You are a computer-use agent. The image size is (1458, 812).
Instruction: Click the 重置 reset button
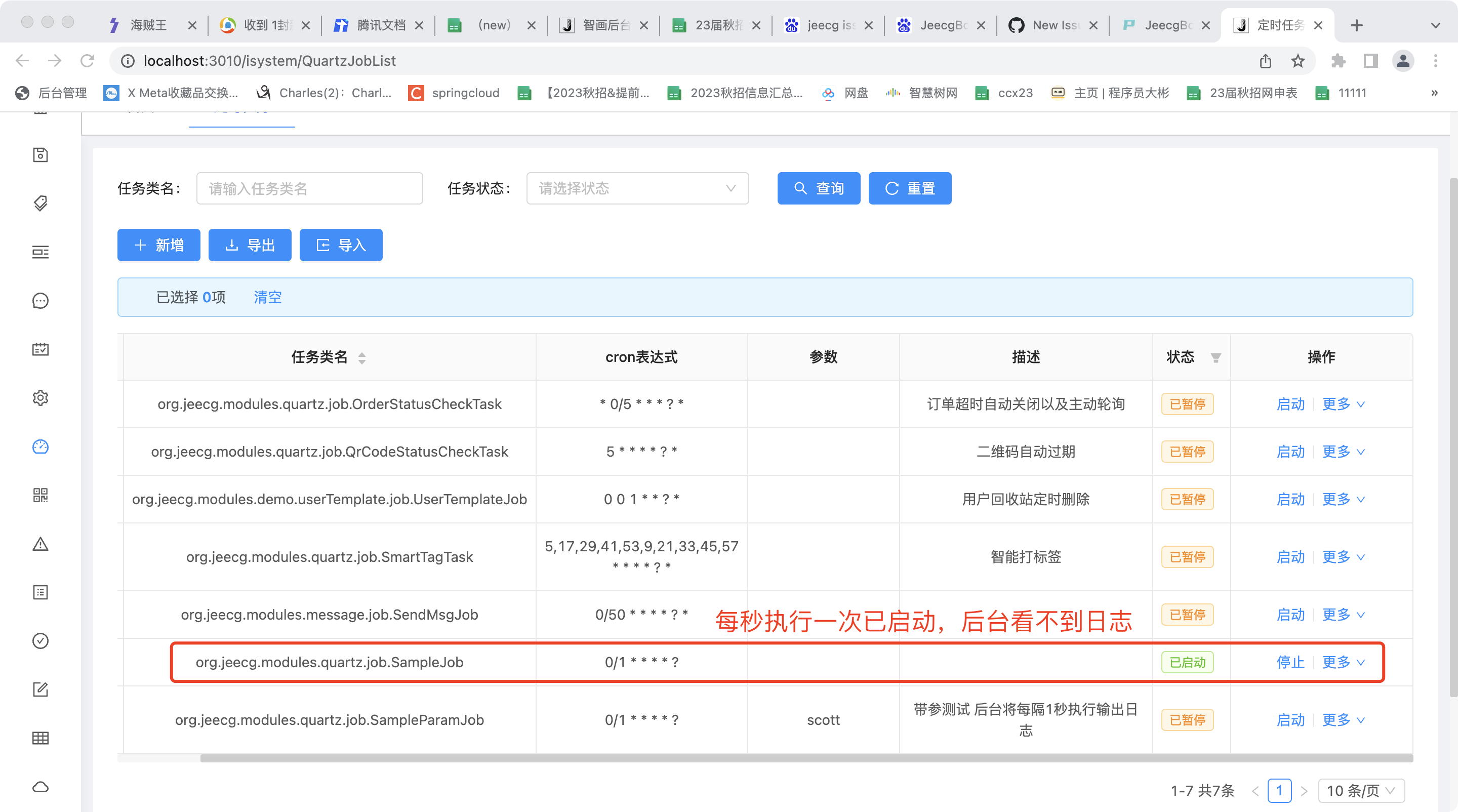pos(910,188)
